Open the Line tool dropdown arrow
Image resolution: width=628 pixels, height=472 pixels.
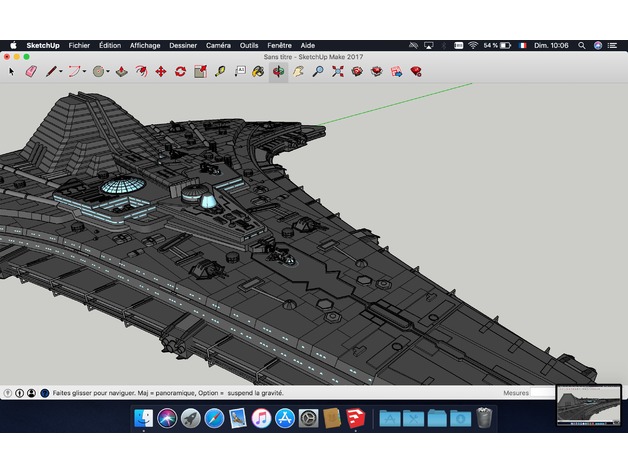point(61,72)
